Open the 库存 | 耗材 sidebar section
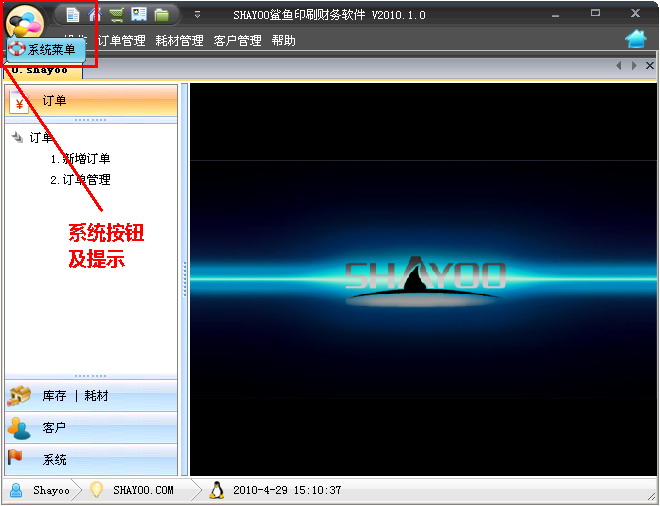660x506 pixels. (91, 396)
